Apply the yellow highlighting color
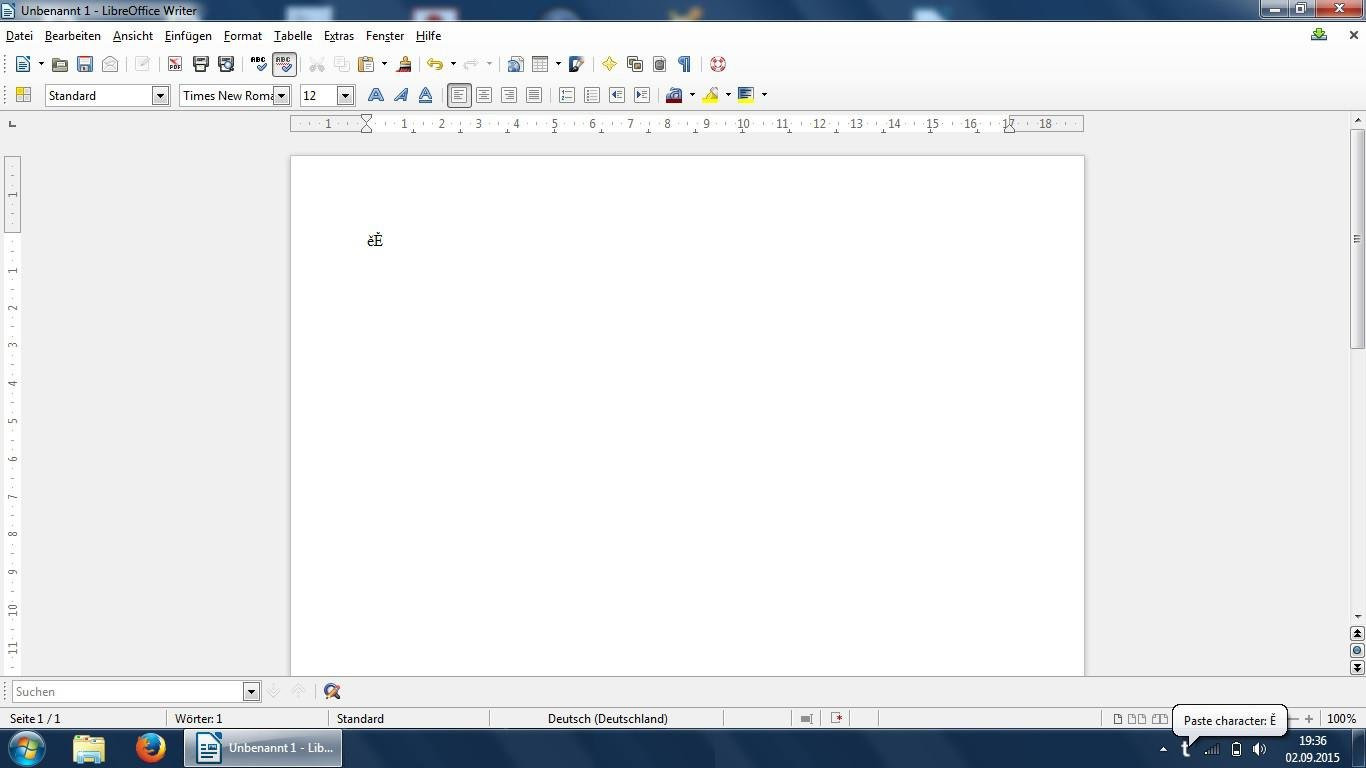Image resolution: width=1366 pixels, height=768 pixels. (x=711, y=95)
